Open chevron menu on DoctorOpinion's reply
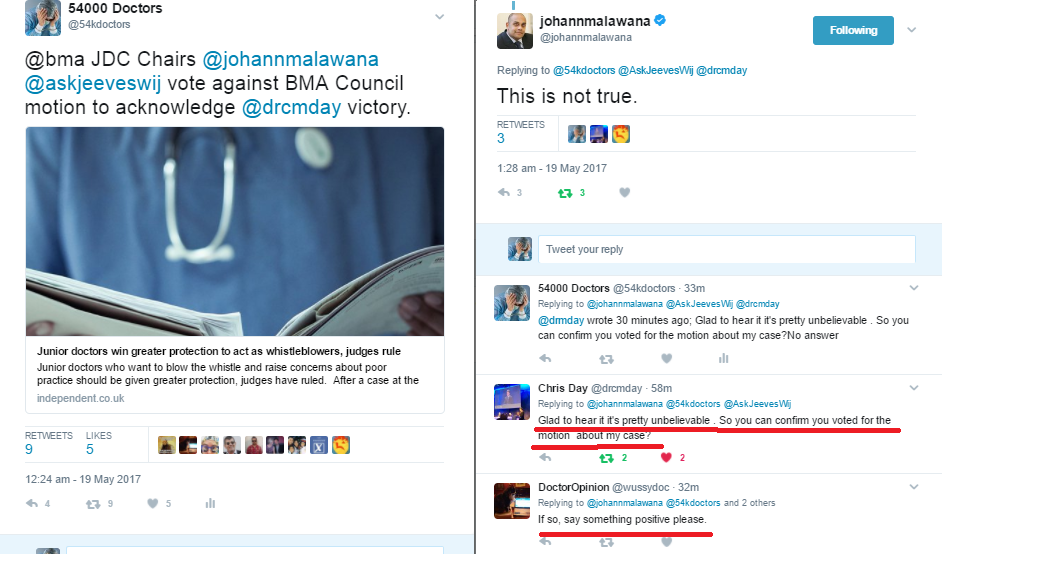This screenshot has height=567, width=1052. click(914, 487)
